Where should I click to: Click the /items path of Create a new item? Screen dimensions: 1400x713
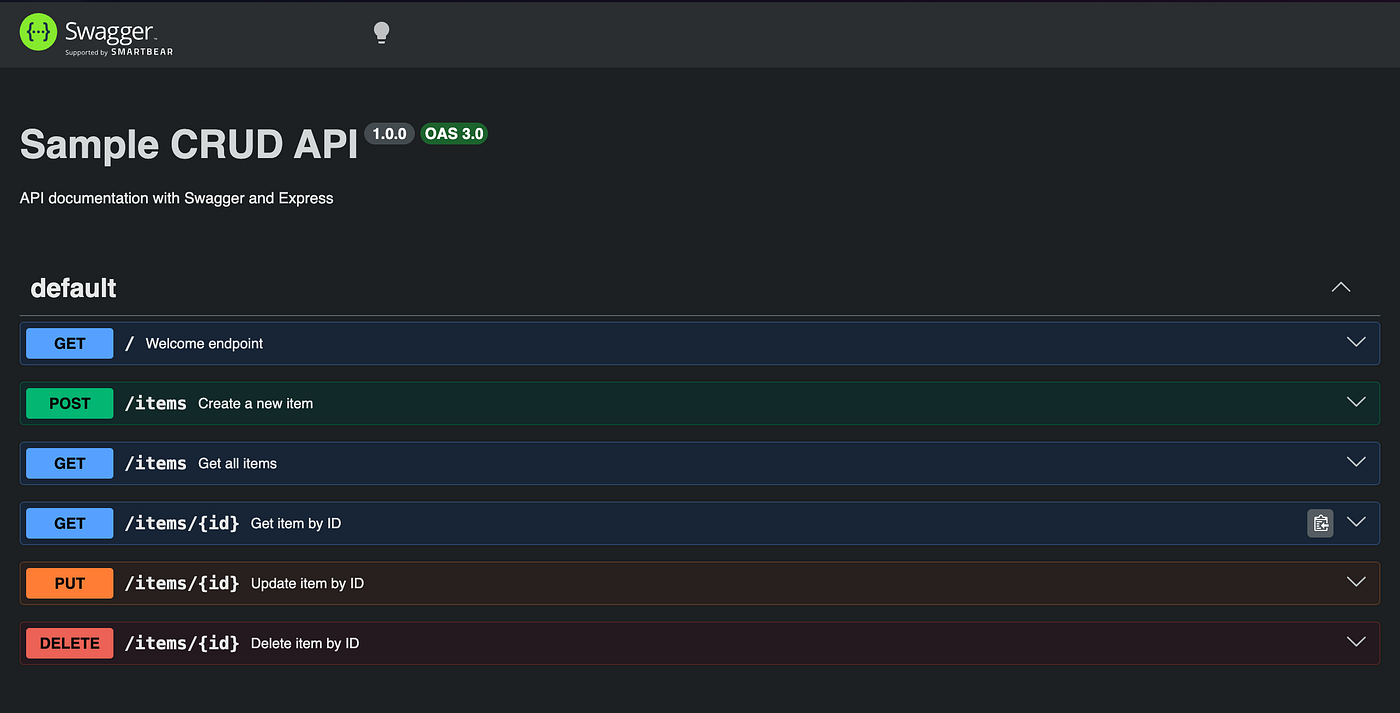point(156,403)
